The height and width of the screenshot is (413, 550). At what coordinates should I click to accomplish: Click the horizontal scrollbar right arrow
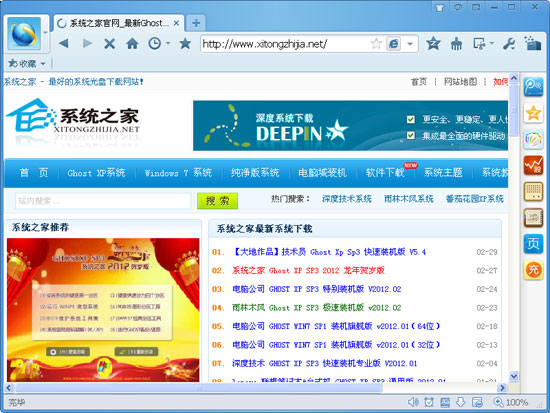[x=502, y=388]
